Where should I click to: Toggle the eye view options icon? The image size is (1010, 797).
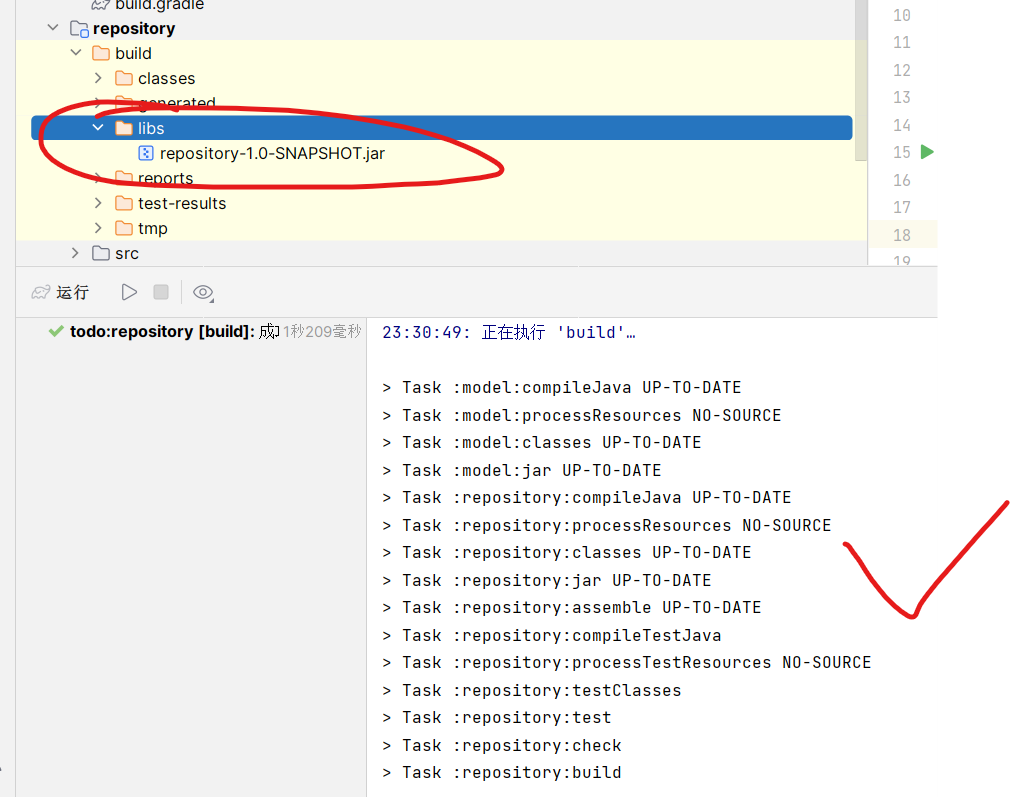[x=204, y=293]
